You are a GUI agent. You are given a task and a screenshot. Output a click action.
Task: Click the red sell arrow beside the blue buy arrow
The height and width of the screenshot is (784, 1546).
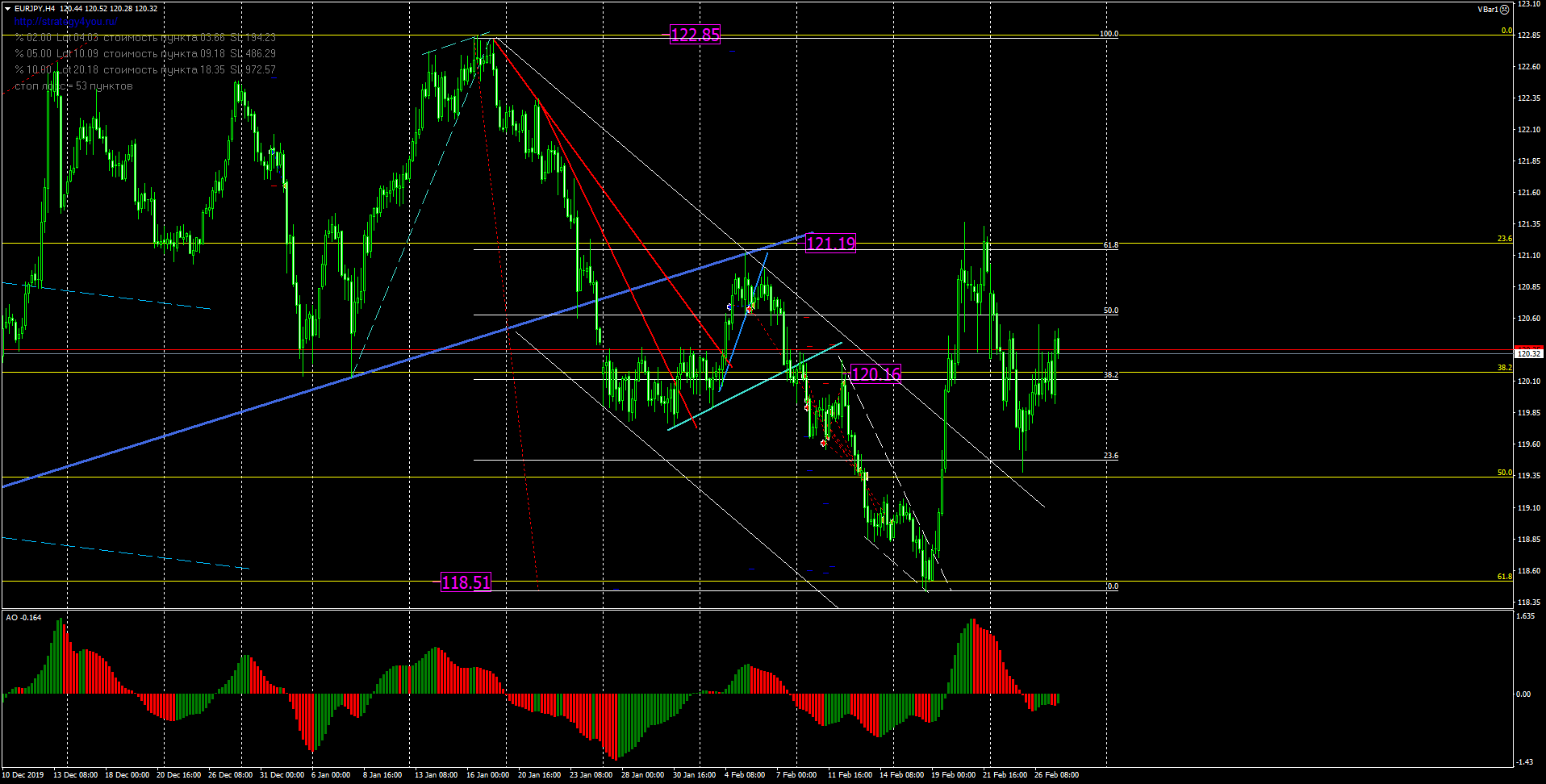tap(750, 309)
